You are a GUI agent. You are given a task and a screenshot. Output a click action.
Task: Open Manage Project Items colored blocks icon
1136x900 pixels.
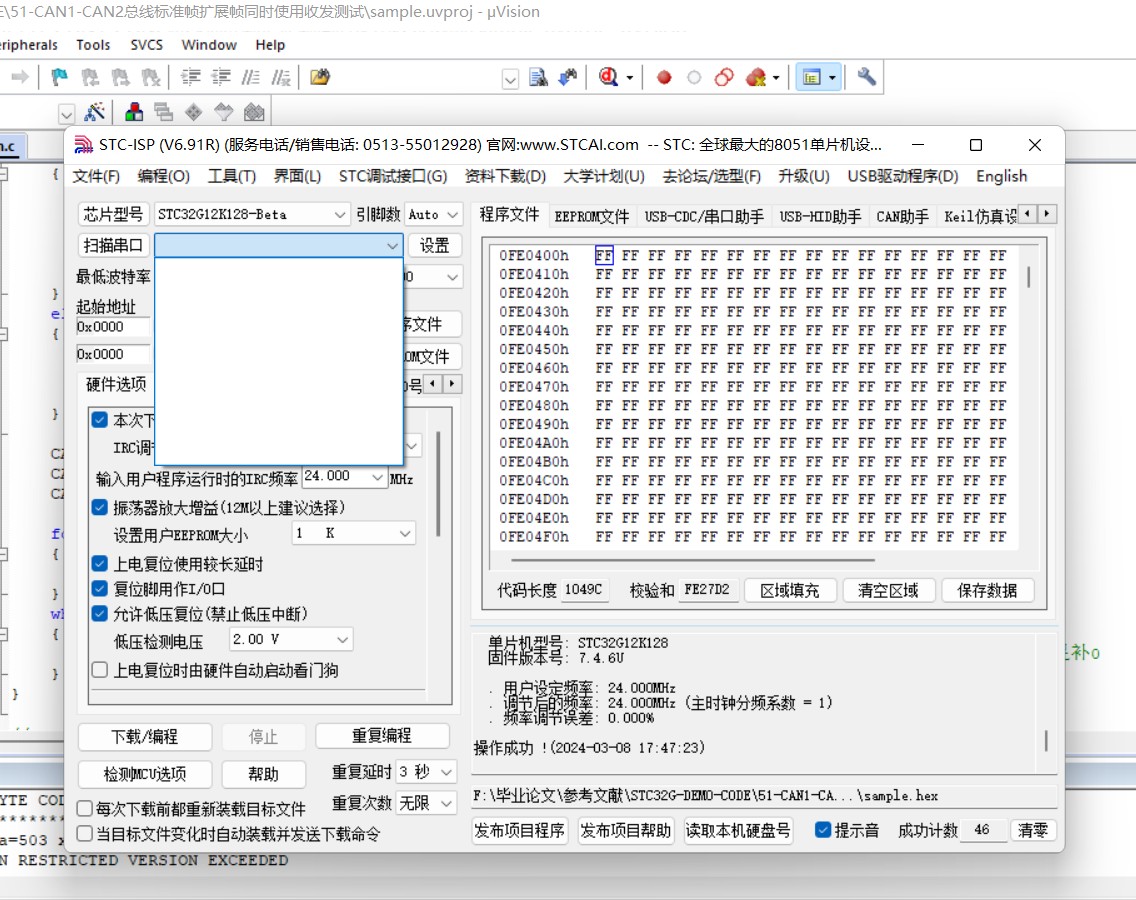click(133, 112)
